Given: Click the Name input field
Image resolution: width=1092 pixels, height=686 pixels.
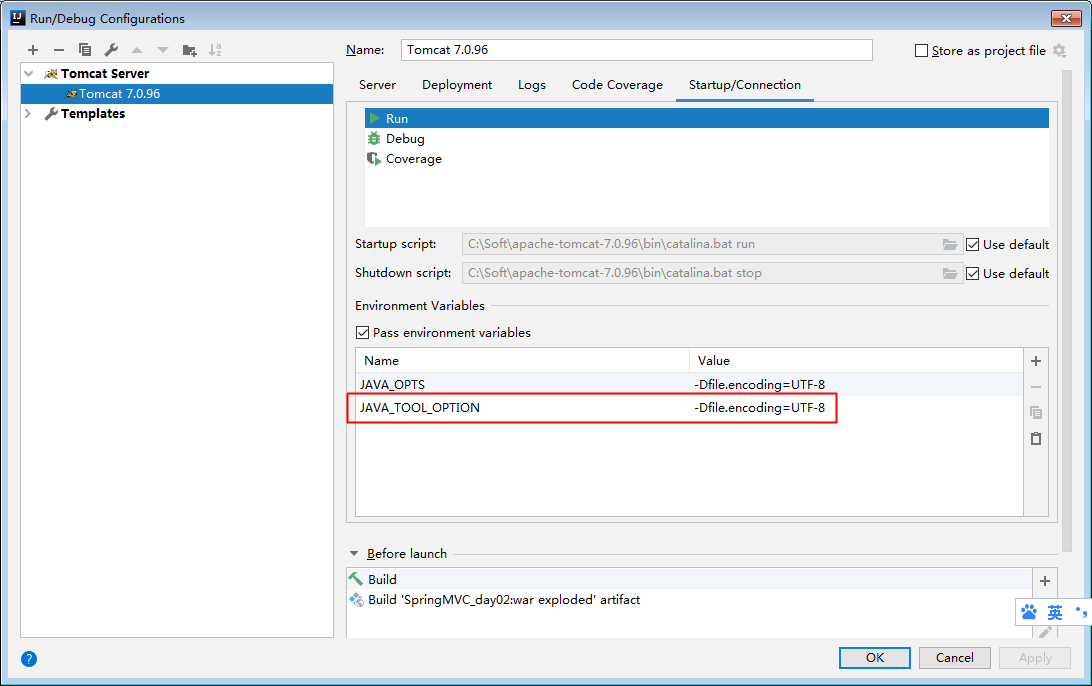Looking at the screenshot, I should coord(637,50).
